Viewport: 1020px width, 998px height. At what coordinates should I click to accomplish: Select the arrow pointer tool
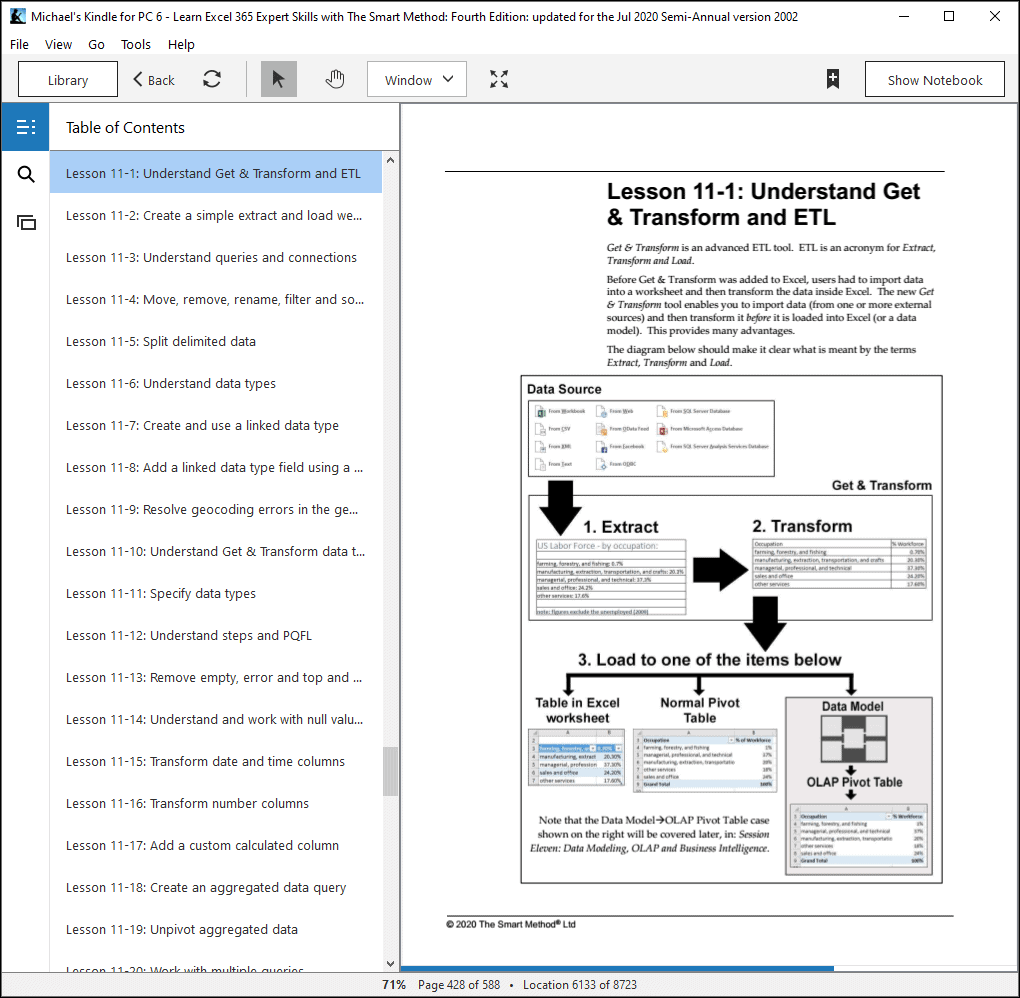pos(278,79)
